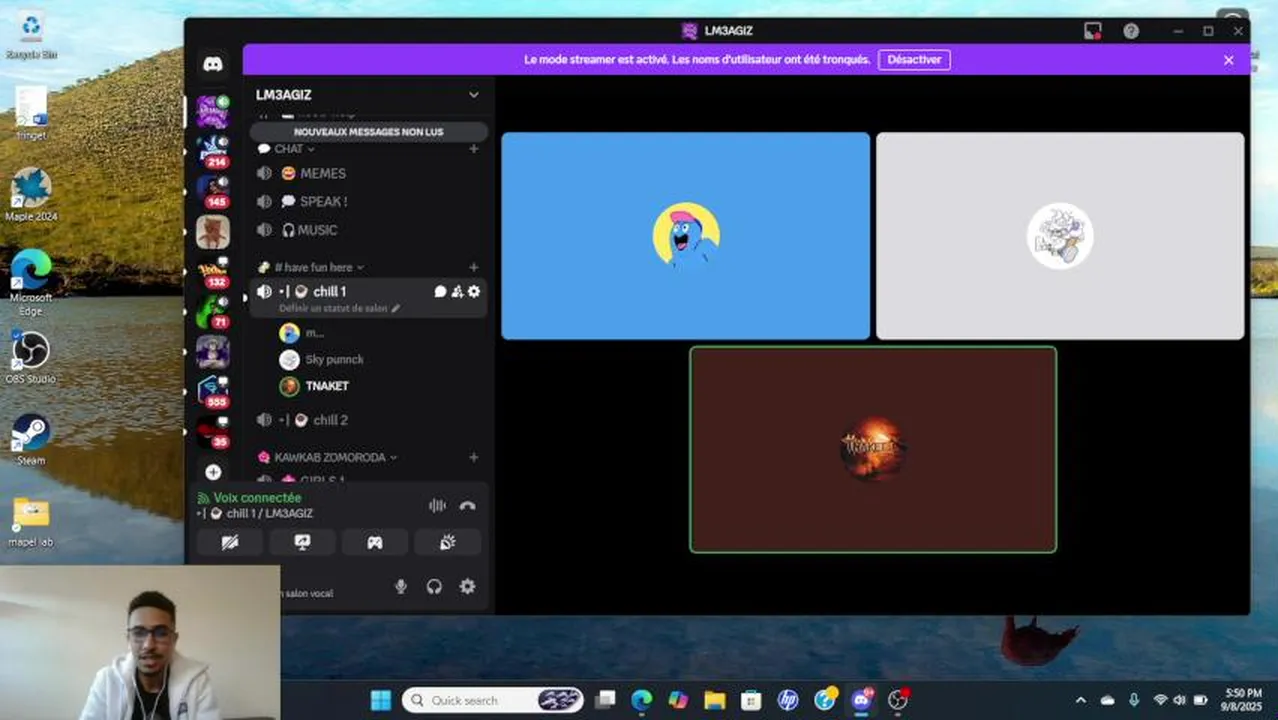Open user settings gear at bottom
This screenshot has height=720, width=1278.
tap(467, 587)
